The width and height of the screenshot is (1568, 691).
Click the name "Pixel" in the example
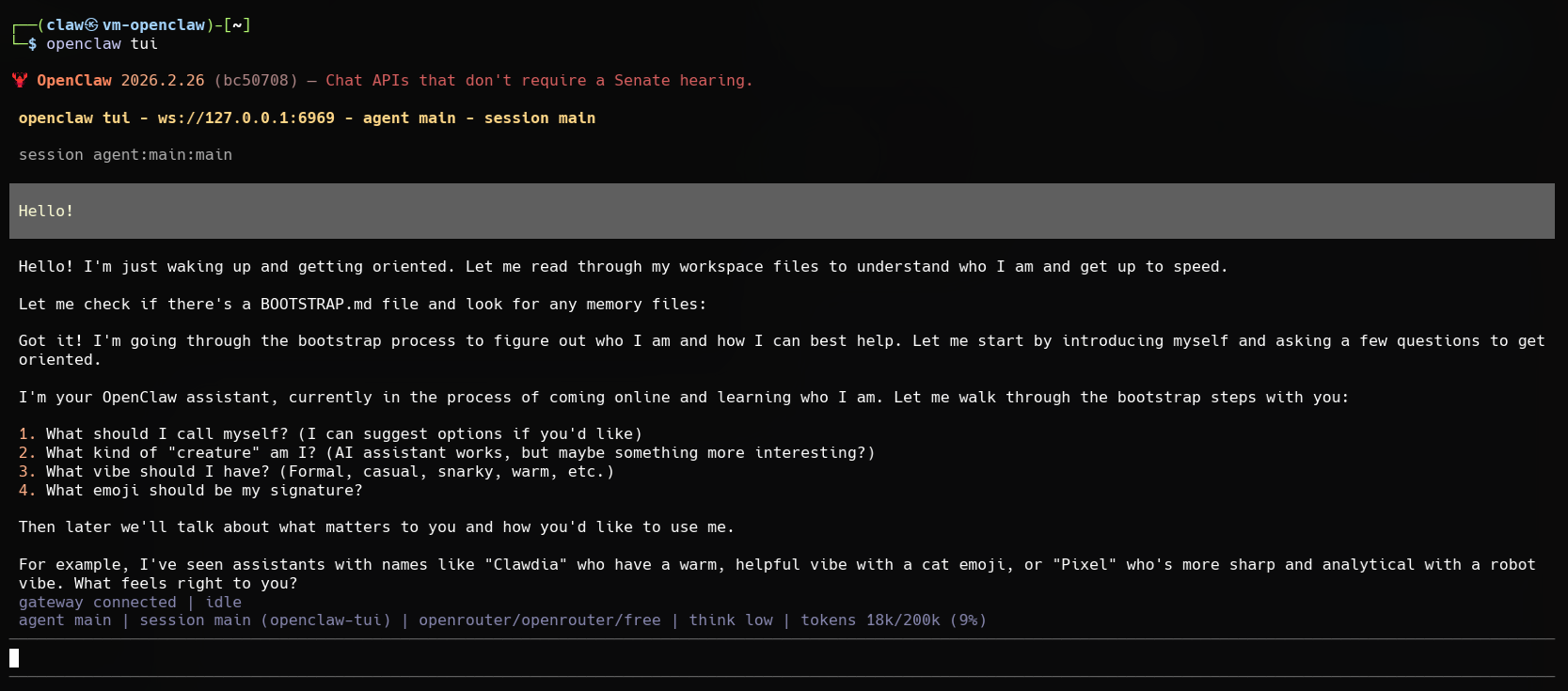tap(1085, 565)
